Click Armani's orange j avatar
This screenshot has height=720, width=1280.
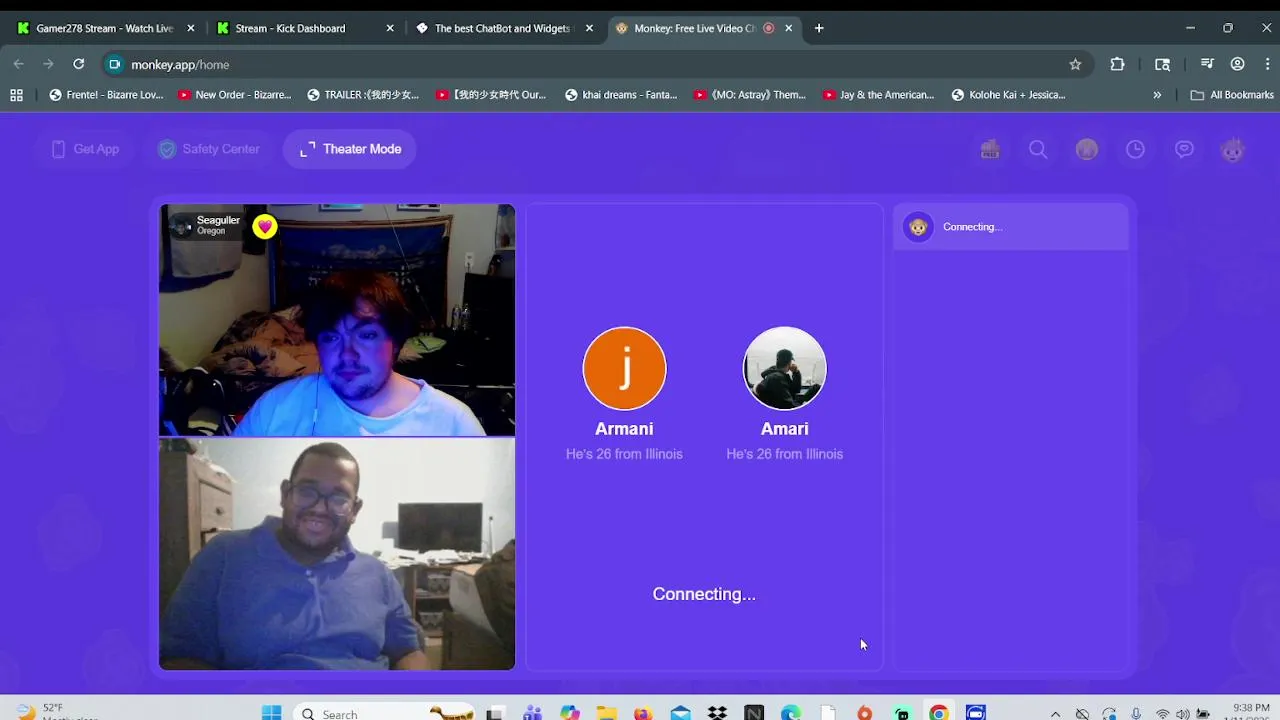[x=624, y=368]
